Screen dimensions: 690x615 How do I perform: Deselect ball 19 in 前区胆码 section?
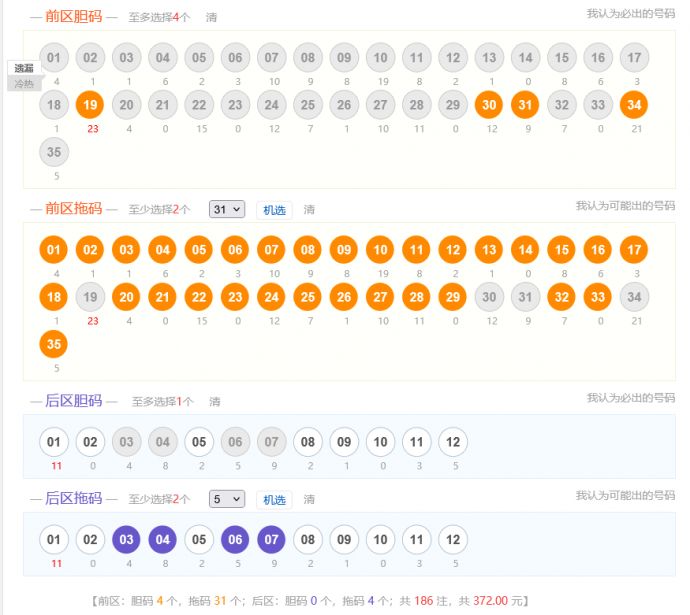click(90, 104)
